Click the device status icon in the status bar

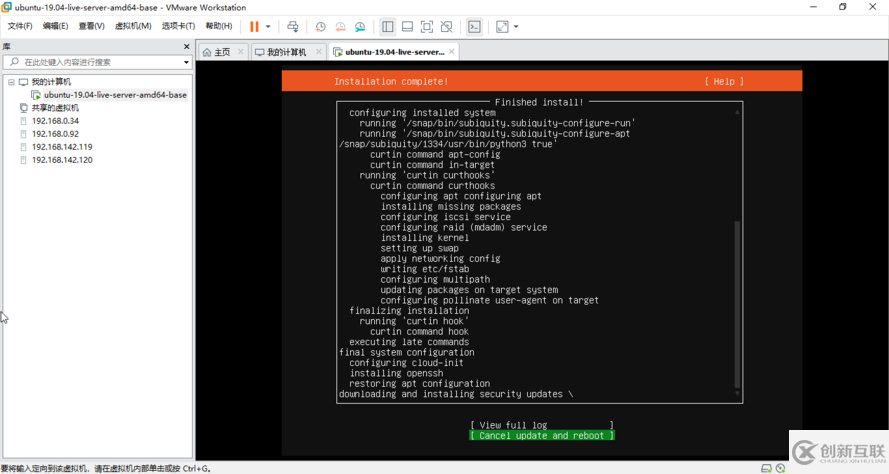[x=767, y=468]
